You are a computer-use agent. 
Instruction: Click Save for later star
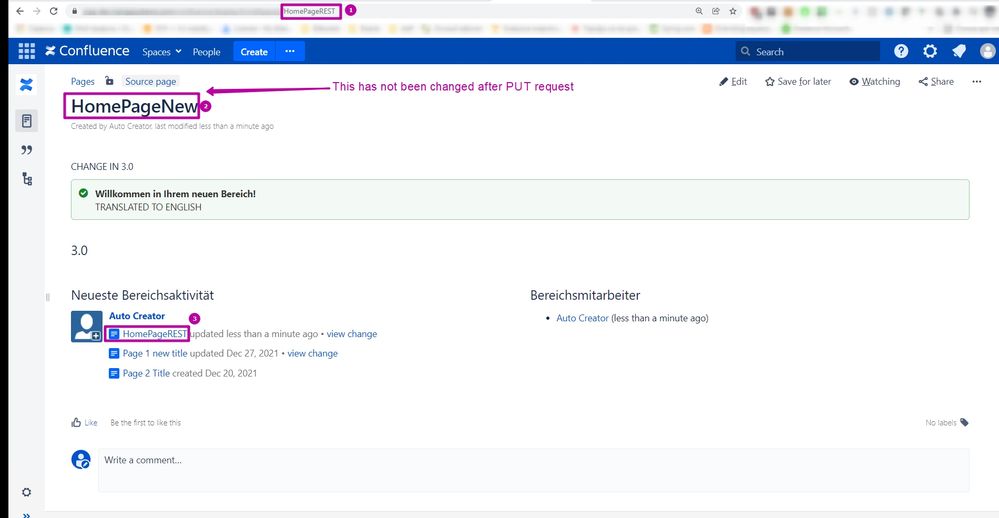(798, 82)
